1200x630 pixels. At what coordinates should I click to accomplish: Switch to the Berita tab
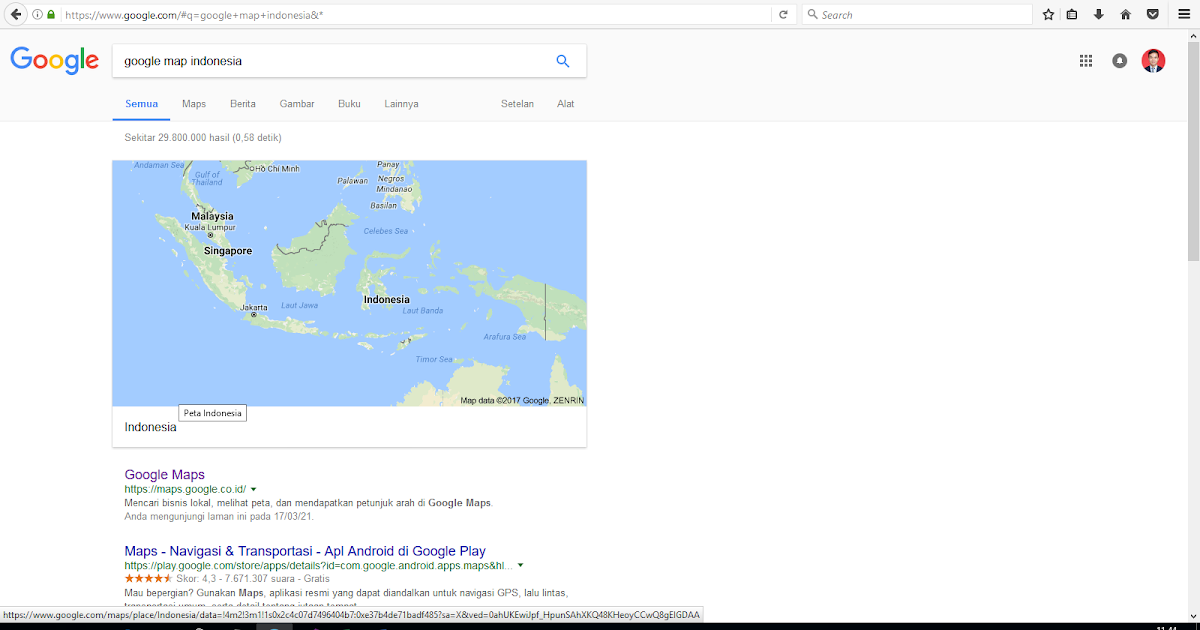click(243, 104)
